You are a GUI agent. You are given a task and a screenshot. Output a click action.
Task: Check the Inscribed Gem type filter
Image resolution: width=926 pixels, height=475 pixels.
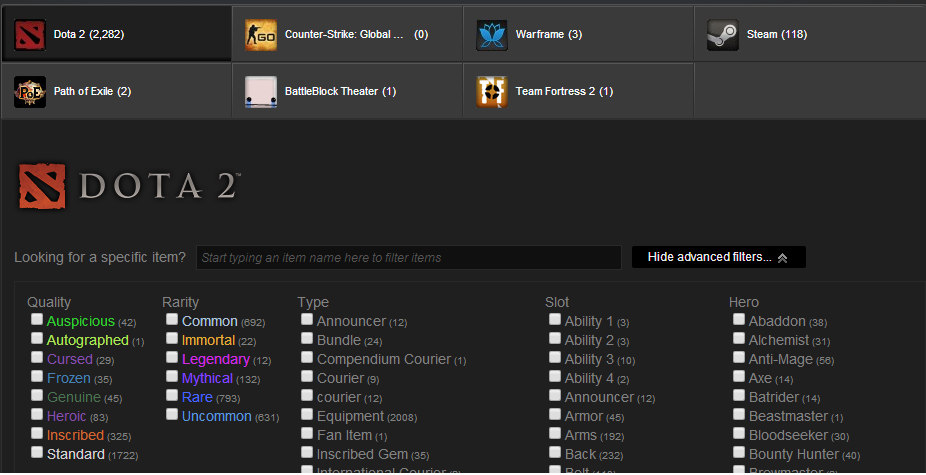(x=307, y=453)
